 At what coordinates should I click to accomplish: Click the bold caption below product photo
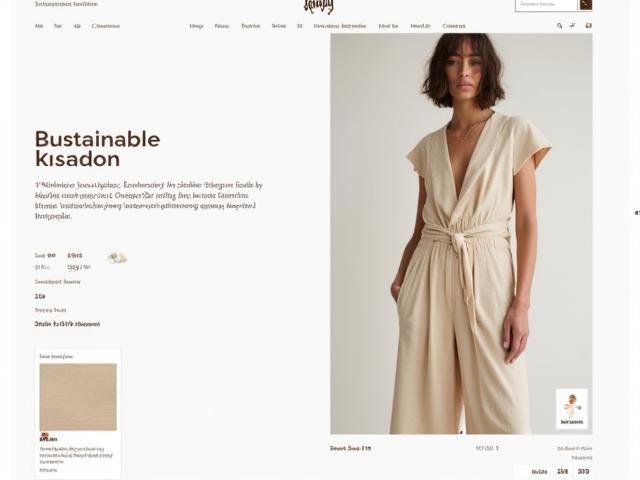[351, 448]
